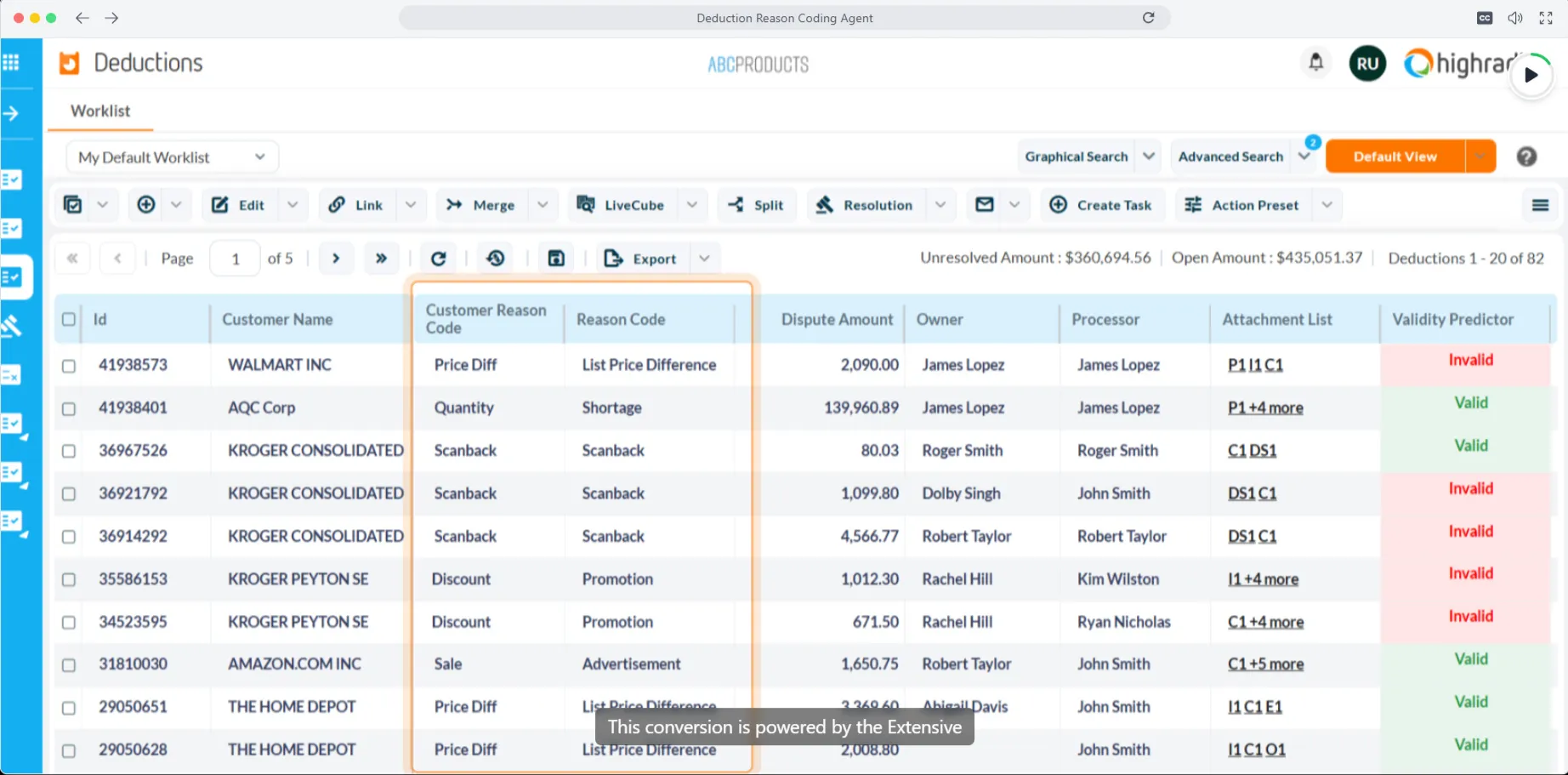Go forward in browser navigation
Screen dimensions: 1568x775
point(111,18)
